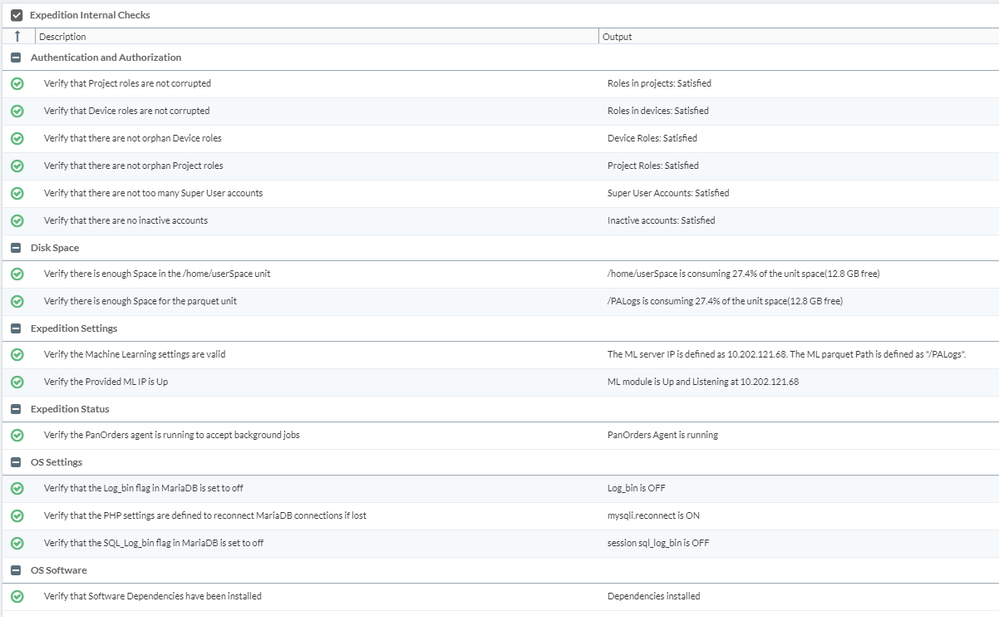This screenshot has width=999, height=617.
Task: Click green status icon for orphan Device roles
Action: tap(17, 139)
